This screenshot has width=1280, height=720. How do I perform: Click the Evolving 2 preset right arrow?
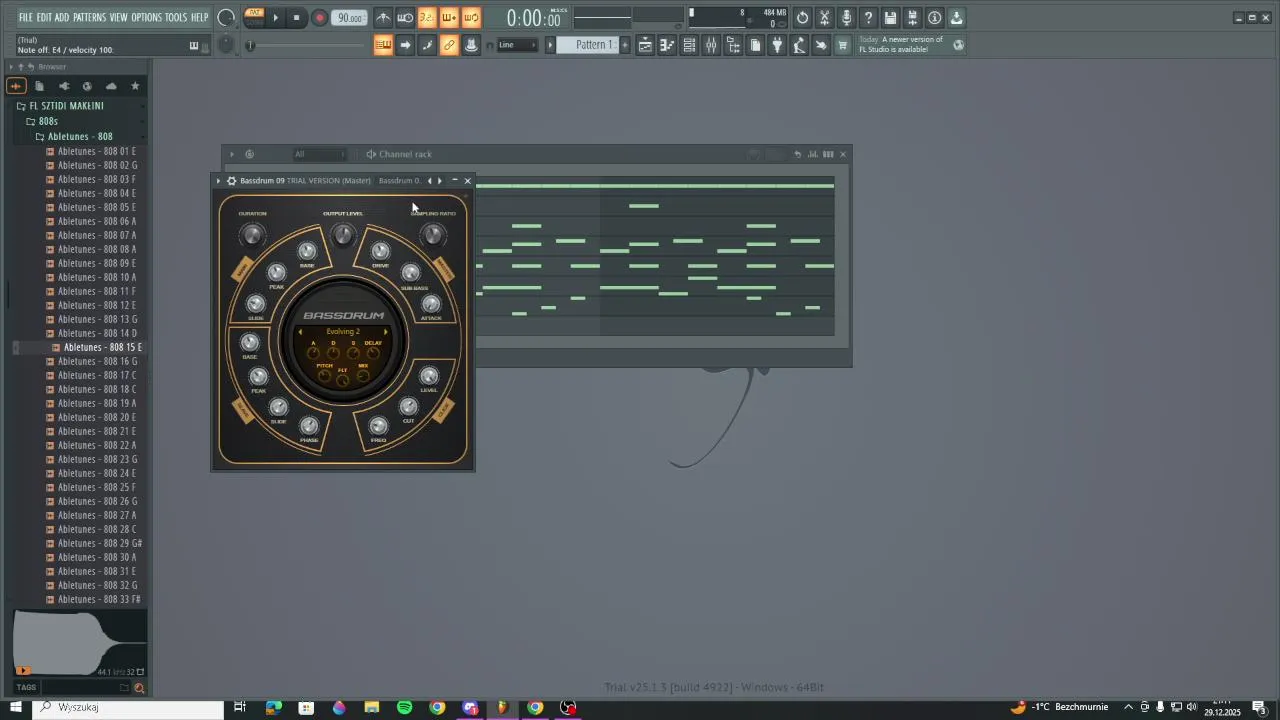coord(386,332)
